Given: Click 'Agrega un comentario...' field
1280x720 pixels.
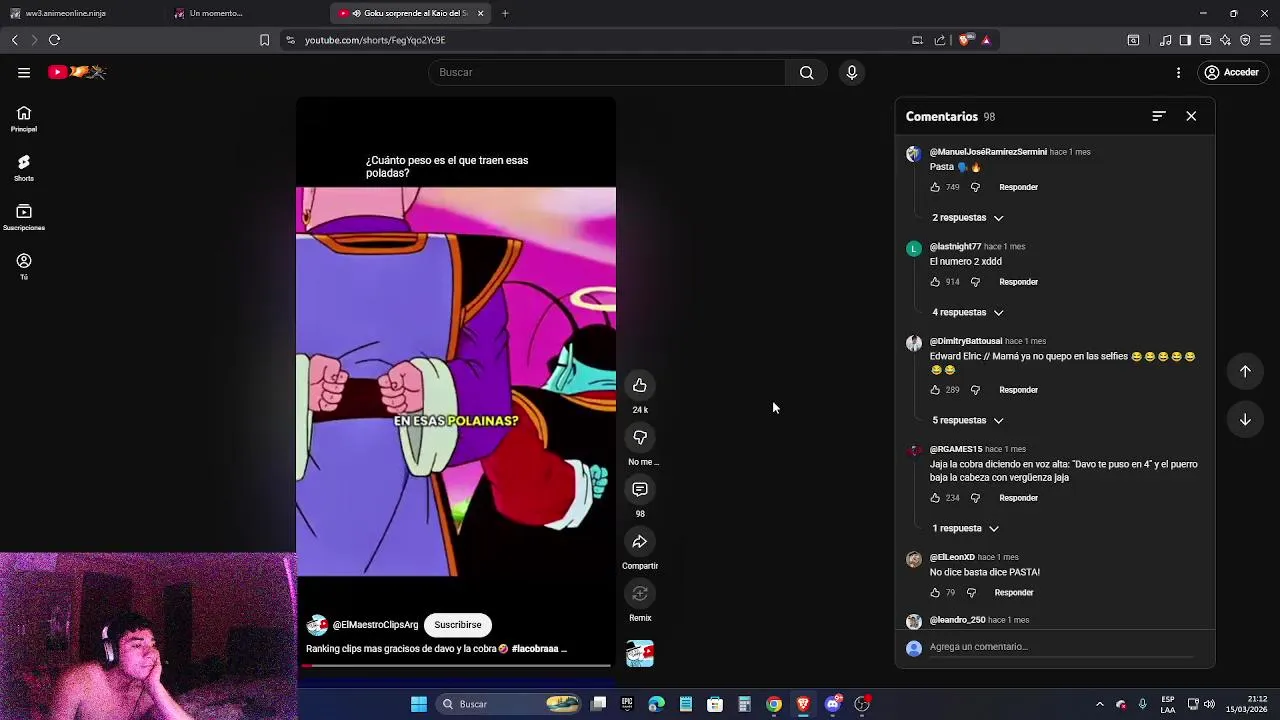Looking at the screenshot, I should tap(1061, 648).
